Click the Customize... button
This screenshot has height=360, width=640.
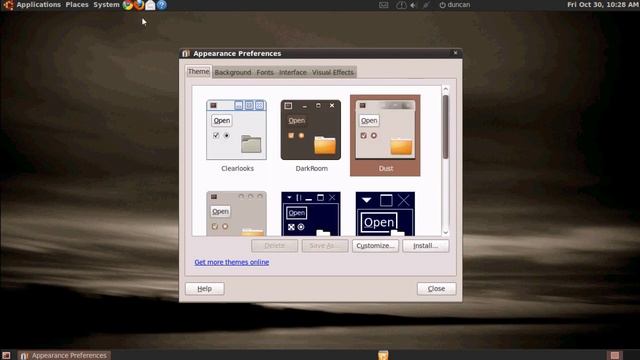click(x=375, y=246)
